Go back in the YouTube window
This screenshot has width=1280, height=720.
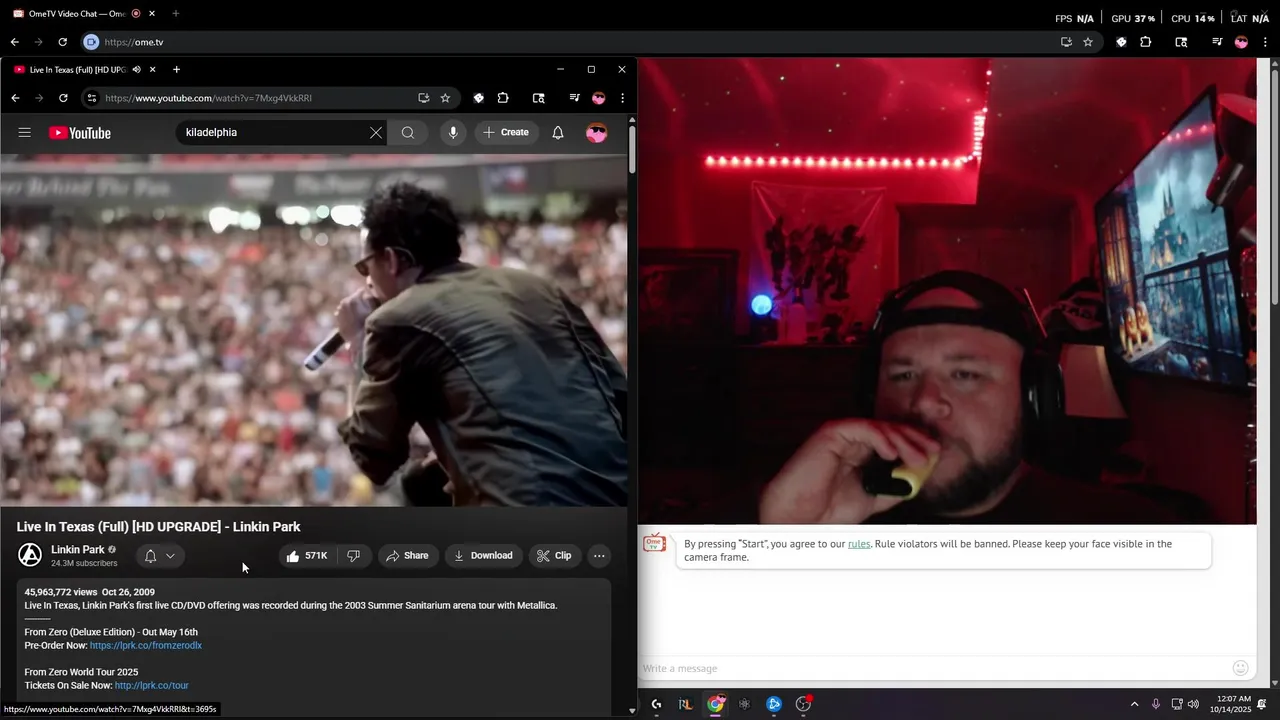pyautogui.click(x=15, y=98)
